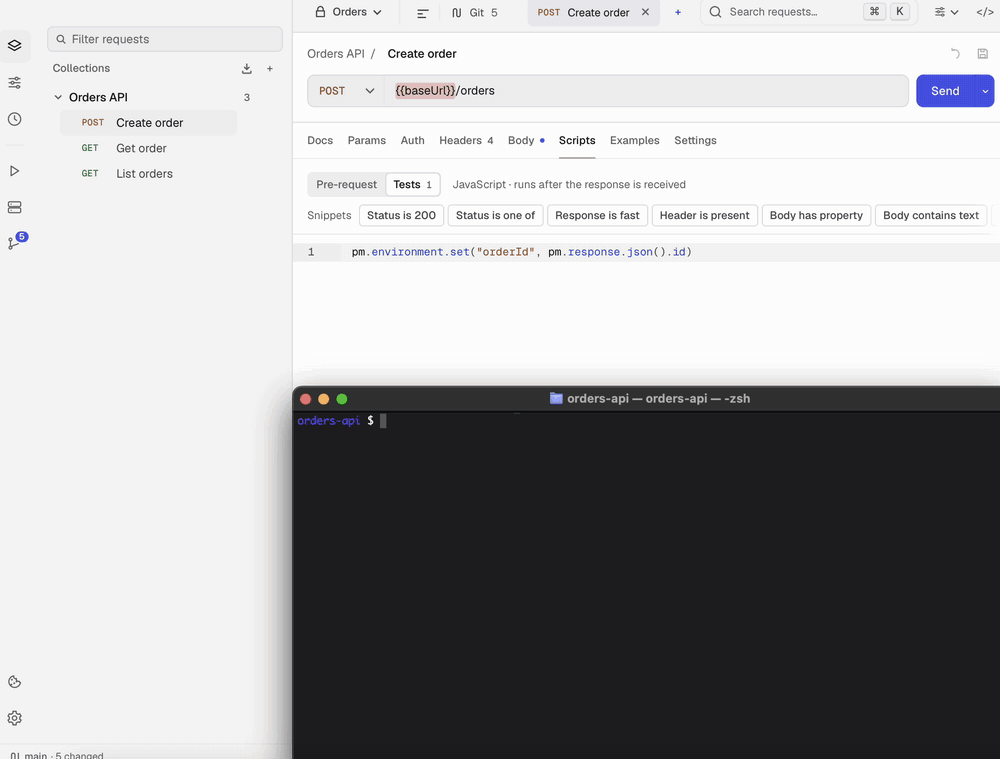Screen dimensions: 1000x759
Task: Open the history clock icon in sidebar
Action: (15, 119)
